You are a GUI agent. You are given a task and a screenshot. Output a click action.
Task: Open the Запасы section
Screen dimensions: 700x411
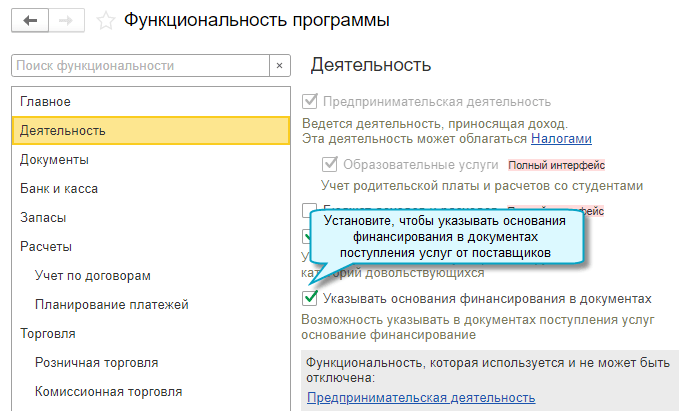[x=44, y=217]
